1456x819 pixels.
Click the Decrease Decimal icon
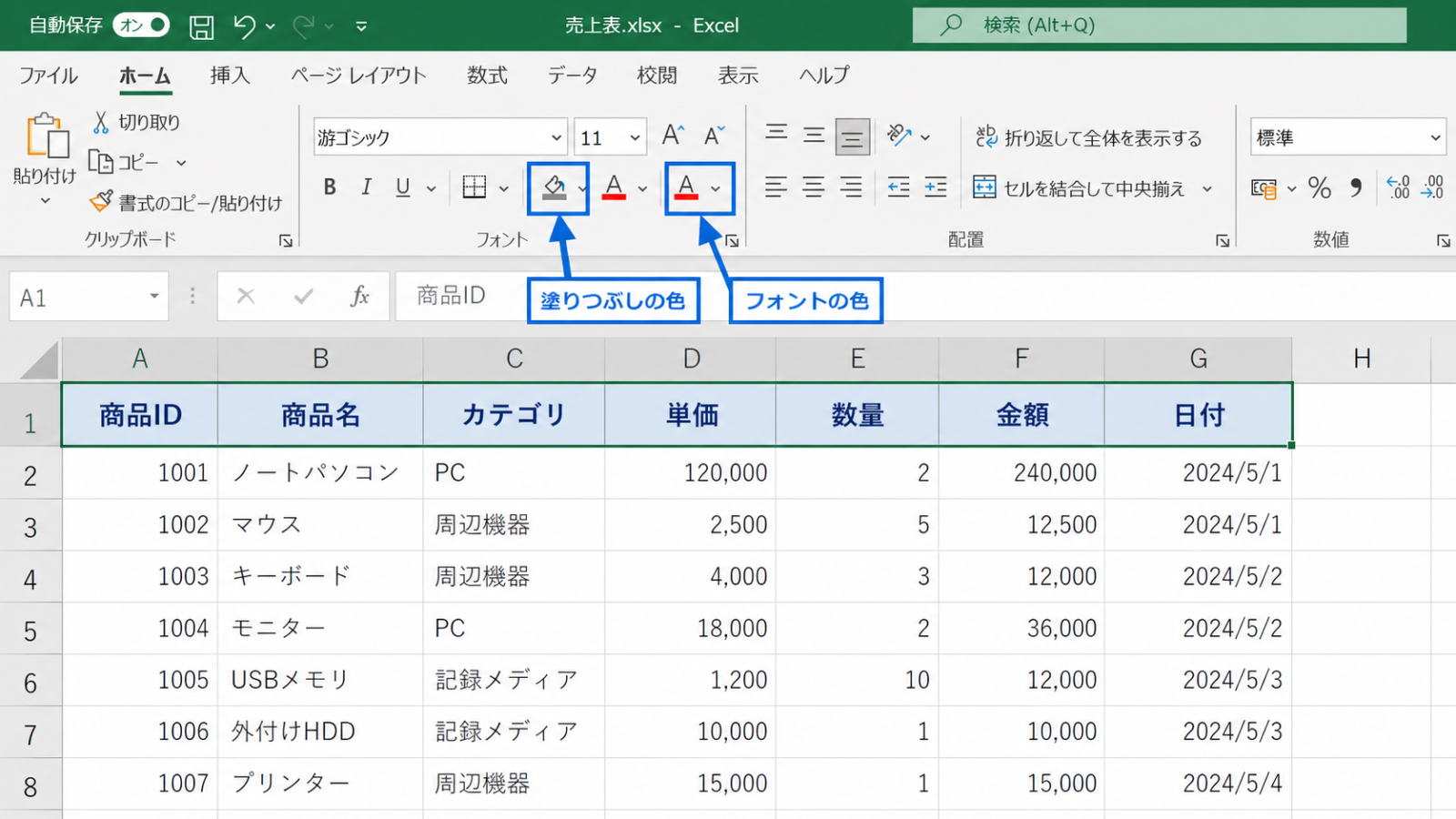point(1432,187)
